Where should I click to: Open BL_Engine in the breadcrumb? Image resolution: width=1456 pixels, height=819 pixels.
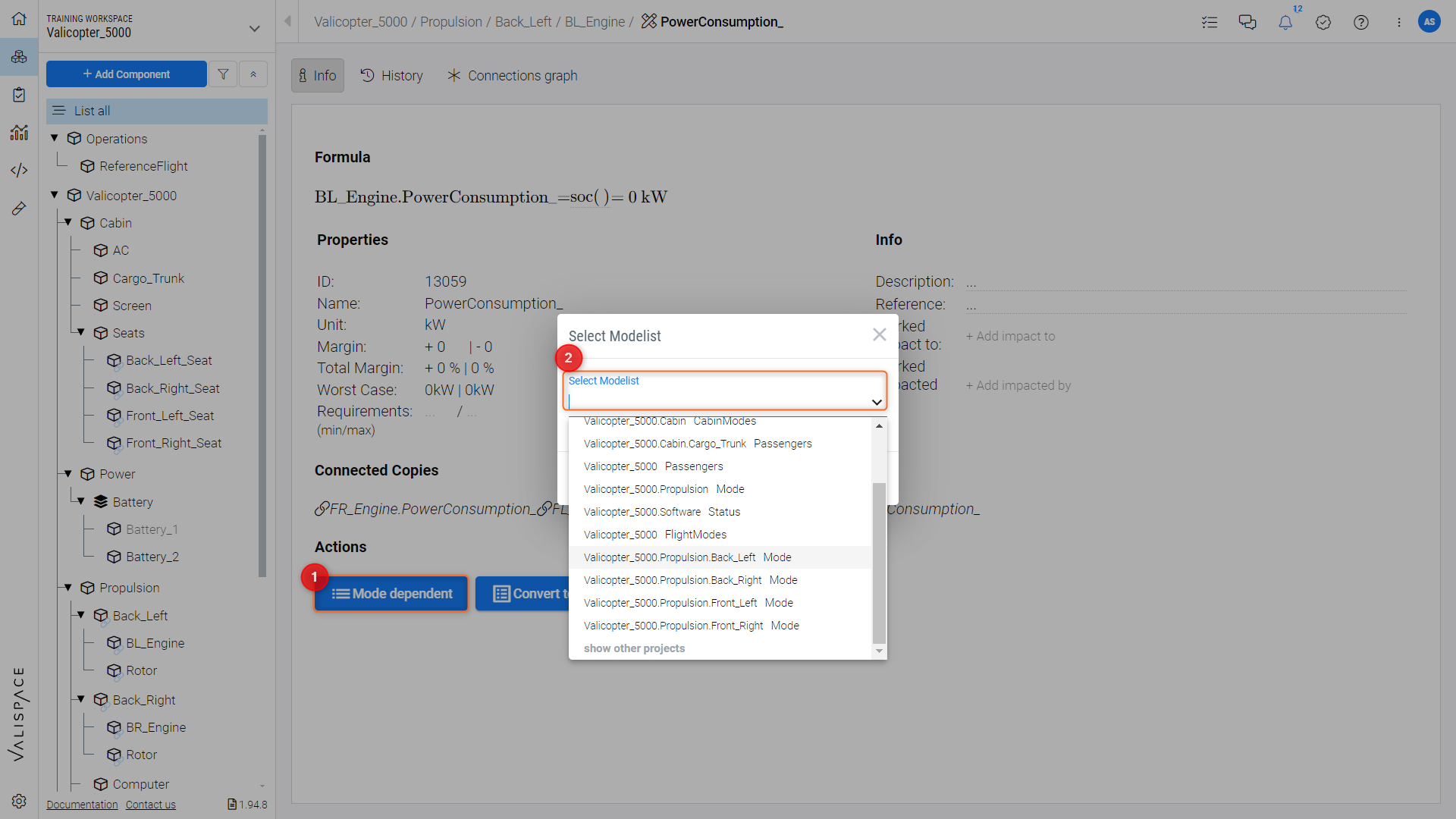point(595,22)
